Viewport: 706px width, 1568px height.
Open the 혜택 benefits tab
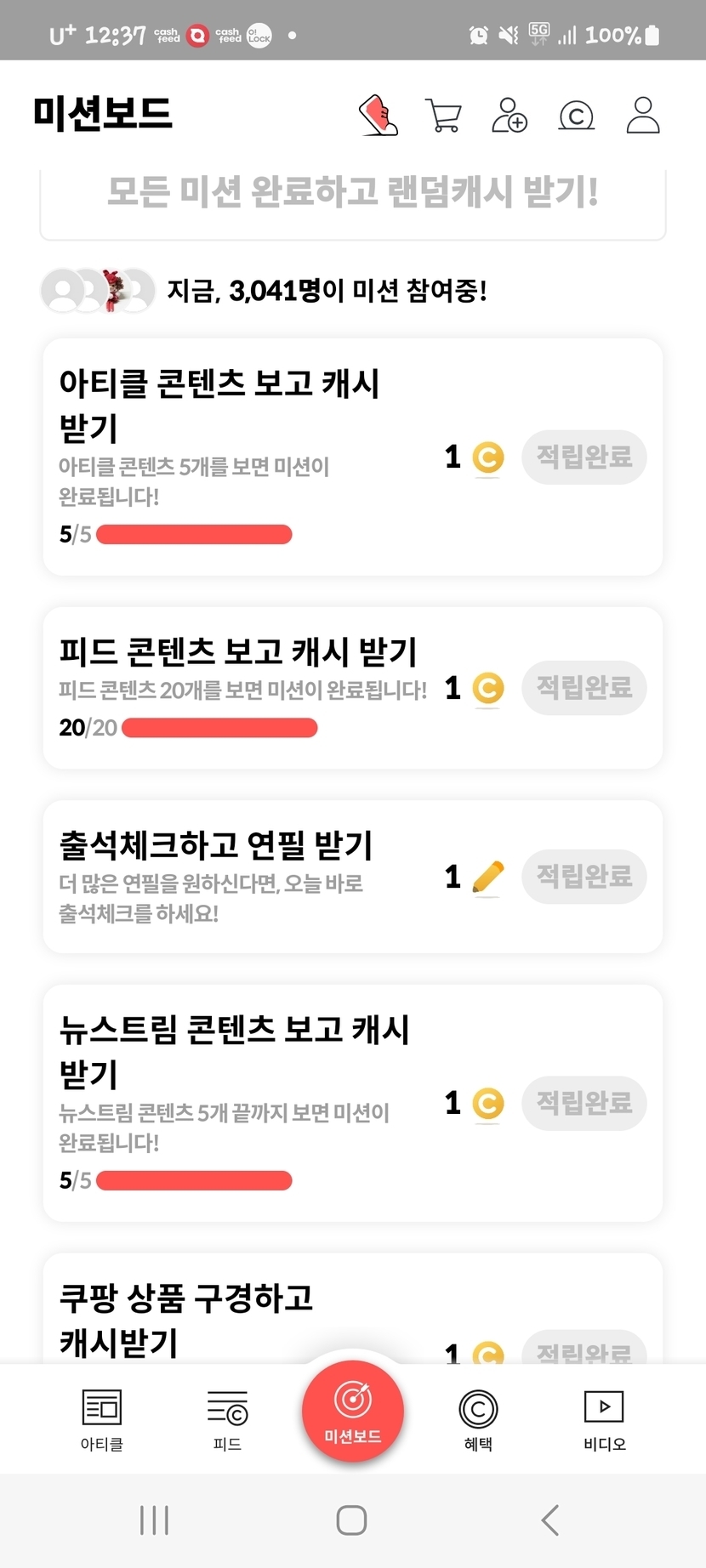coord(478,1419)
